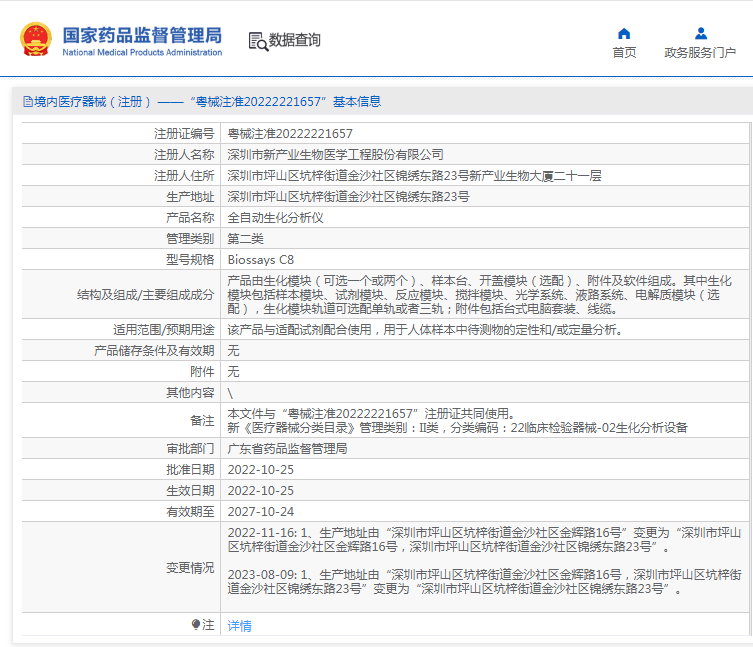The height and width of the screenshot is (647, 753).
Task: Click 结构及组成/主要组成成分 label
Action: [146, 294]
